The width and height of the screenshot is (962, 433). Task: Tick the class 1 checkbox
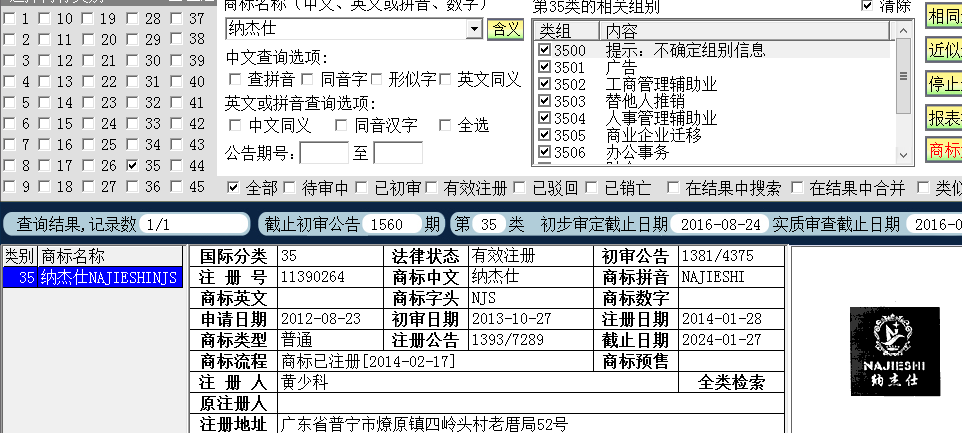pyautogui.click(x=9, y=19)
